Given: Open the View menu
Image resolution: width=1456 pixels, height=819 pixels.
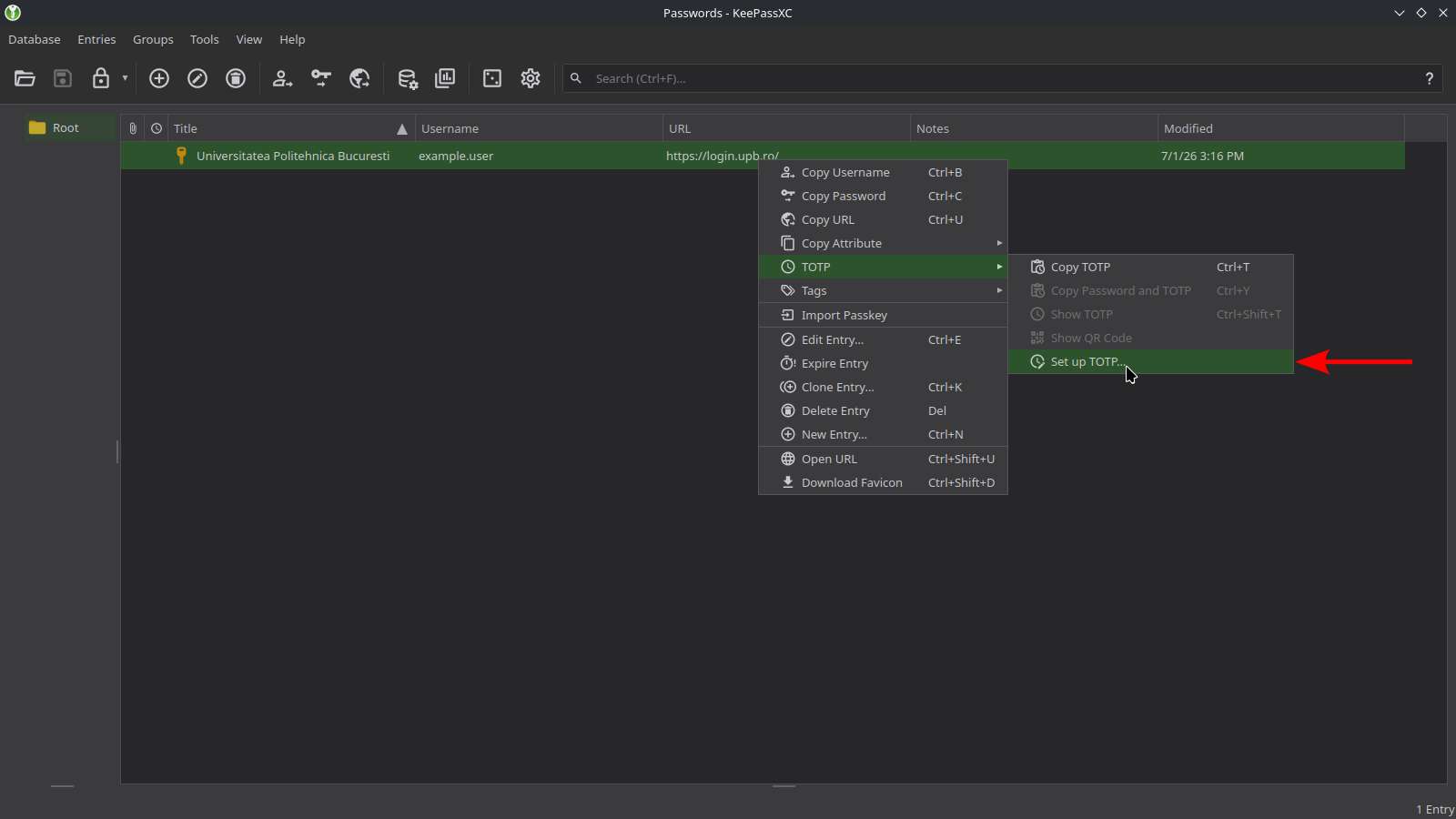Looking at the screenshot, I should click(249, 39).
